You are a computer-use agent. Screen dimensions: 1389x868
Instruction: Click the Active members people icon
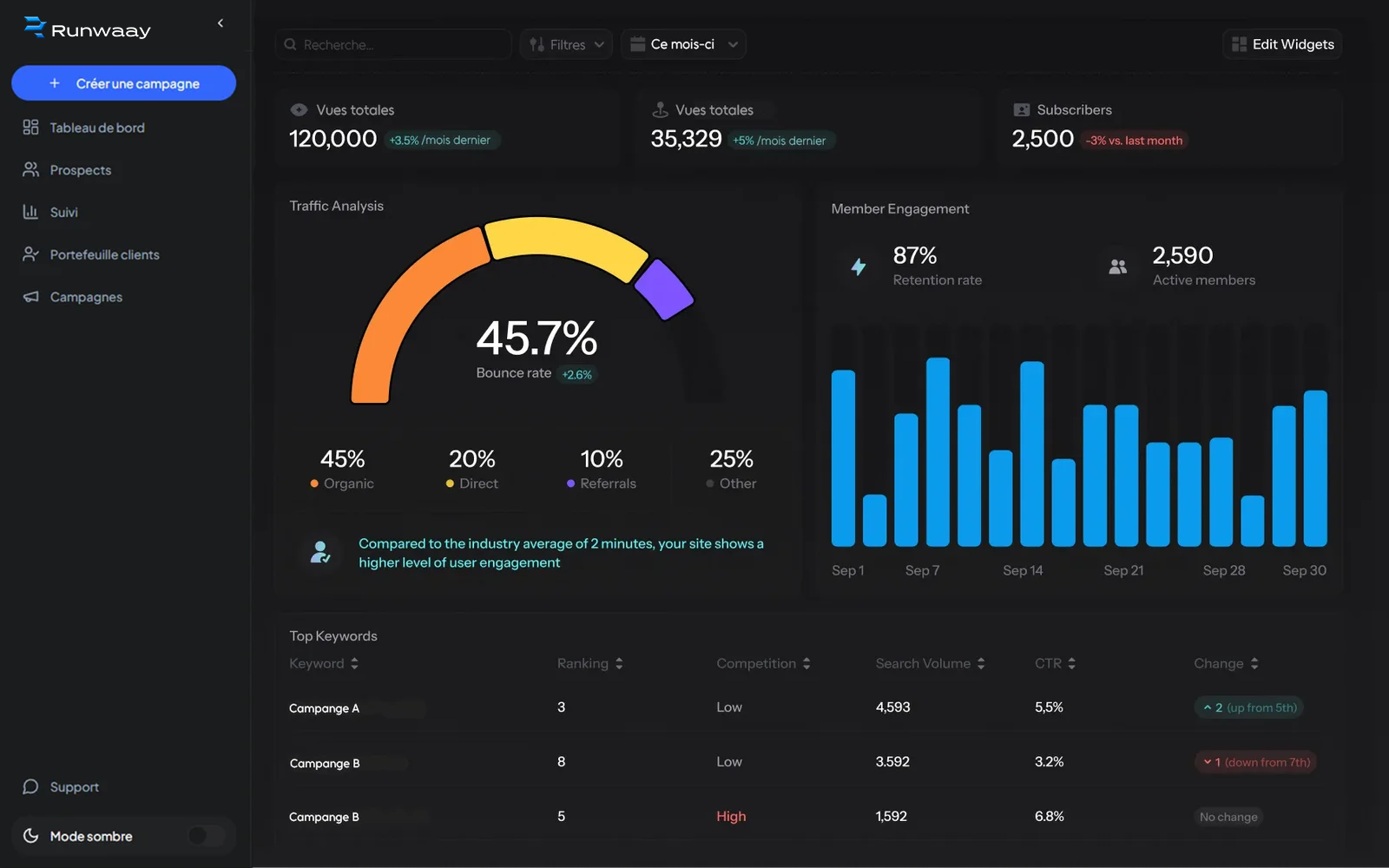coord(1117,267)
